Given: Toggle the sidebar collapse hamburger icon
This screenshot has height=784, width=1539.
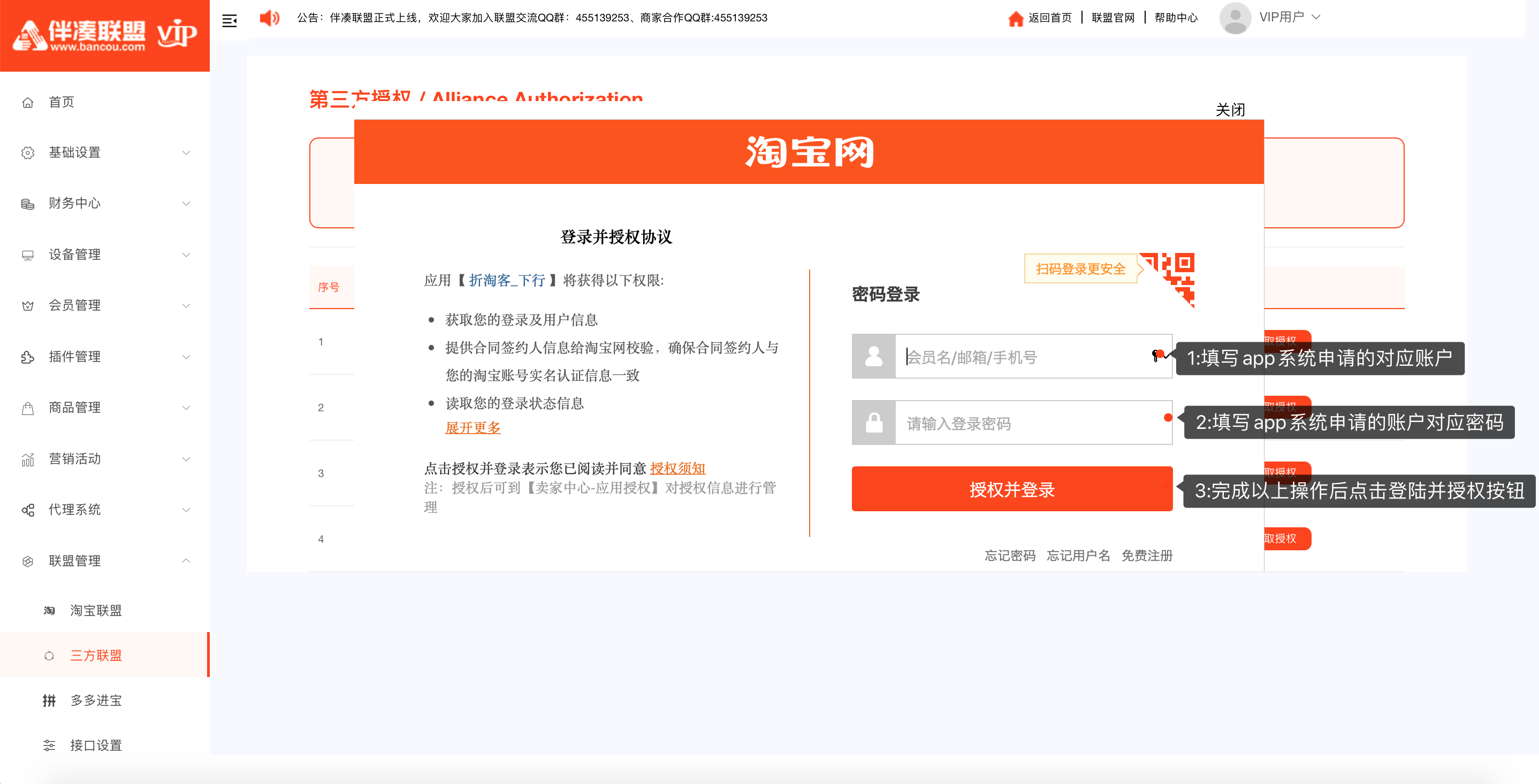Looking at the screenshot, I should pos(230,21).
